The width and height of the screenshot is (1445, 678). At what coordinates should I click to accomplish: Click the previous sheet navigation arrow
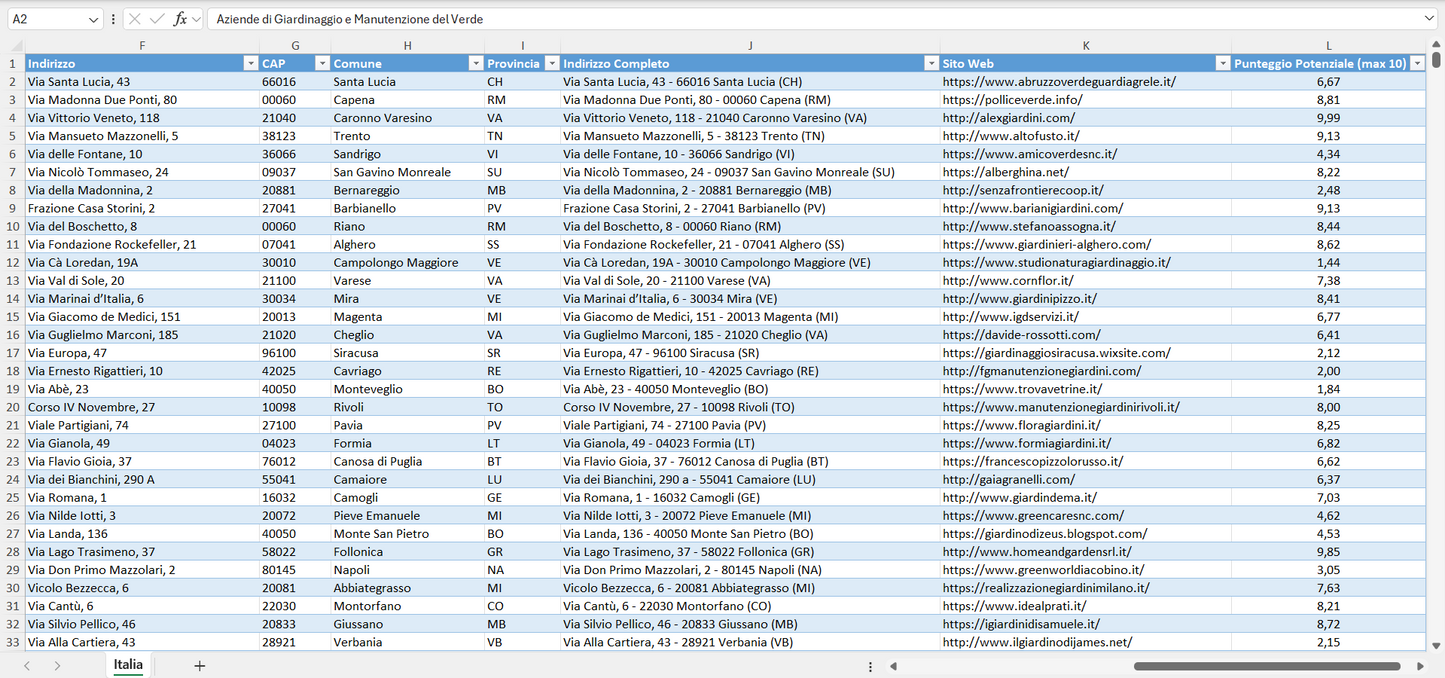27,666
